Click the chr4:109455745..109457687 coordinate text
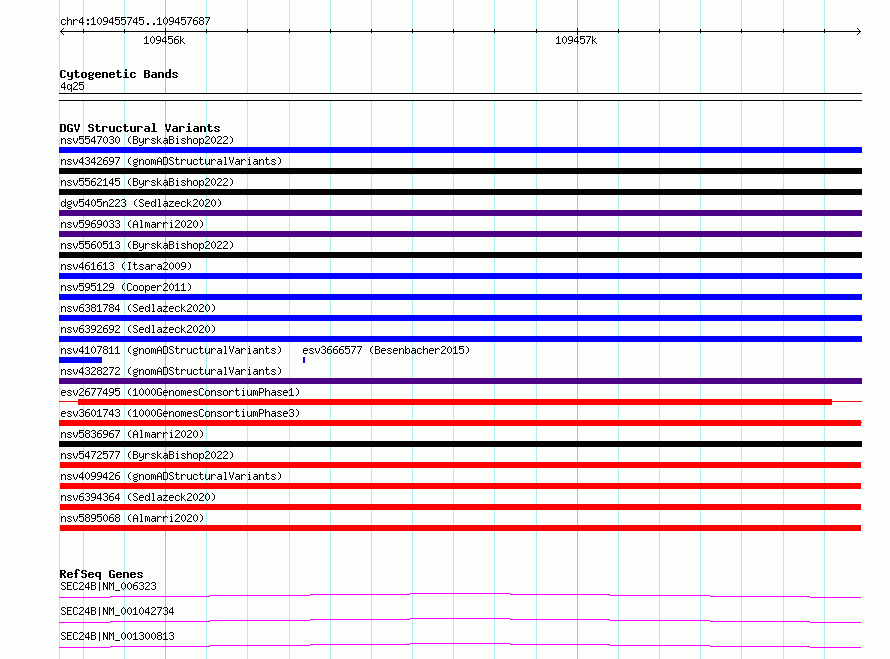This screenshot has height=659, width=890. (135, 22)
